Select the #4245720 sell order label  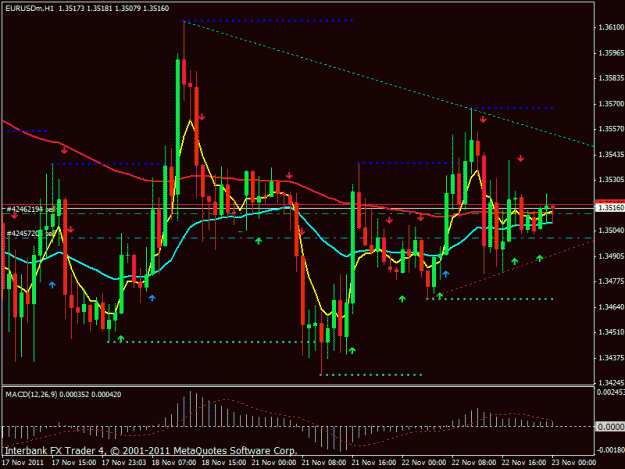tap(30, 233)
